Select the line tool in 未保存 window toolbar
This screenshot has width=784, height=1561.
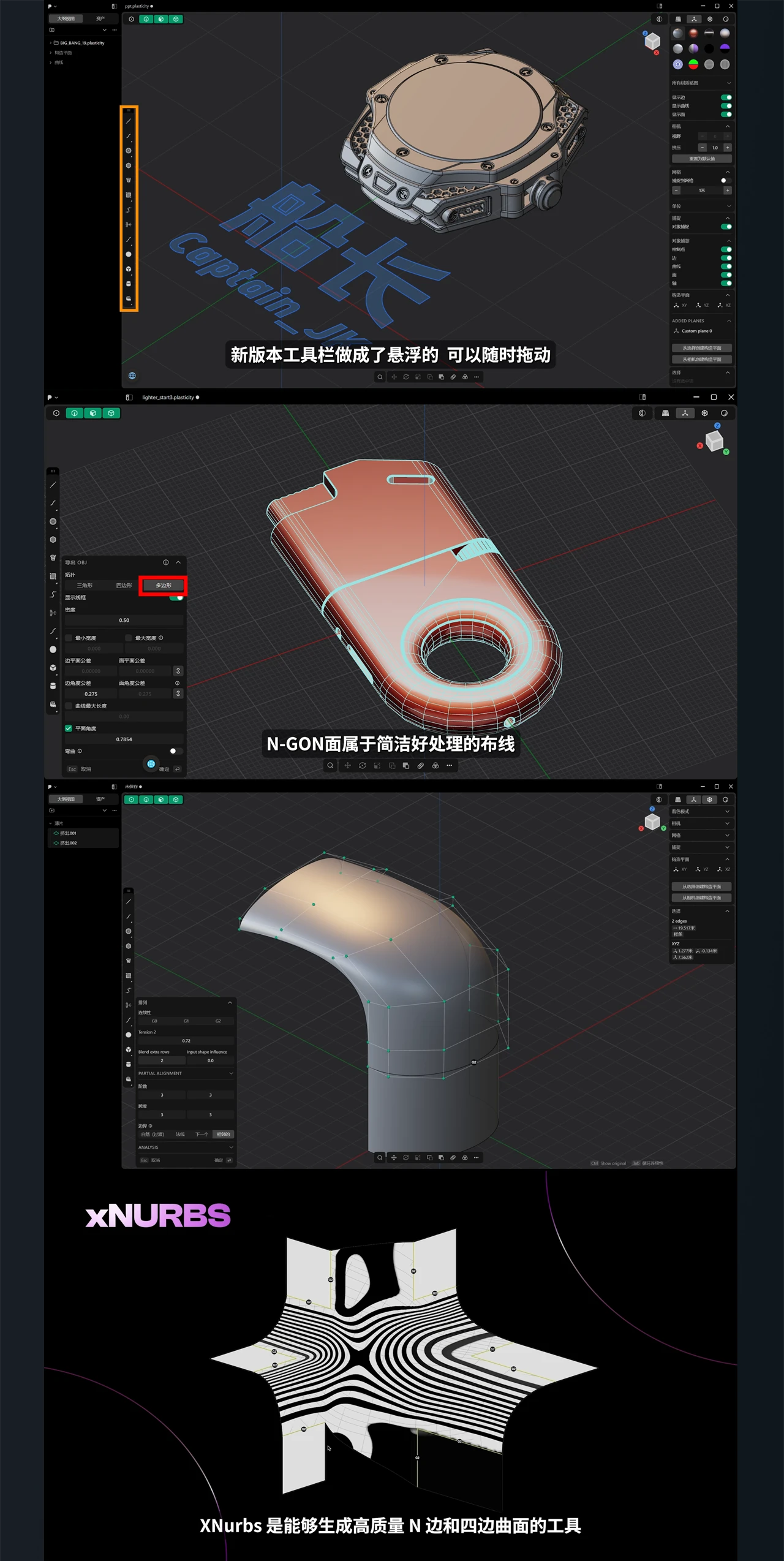[x=129, y=902]
